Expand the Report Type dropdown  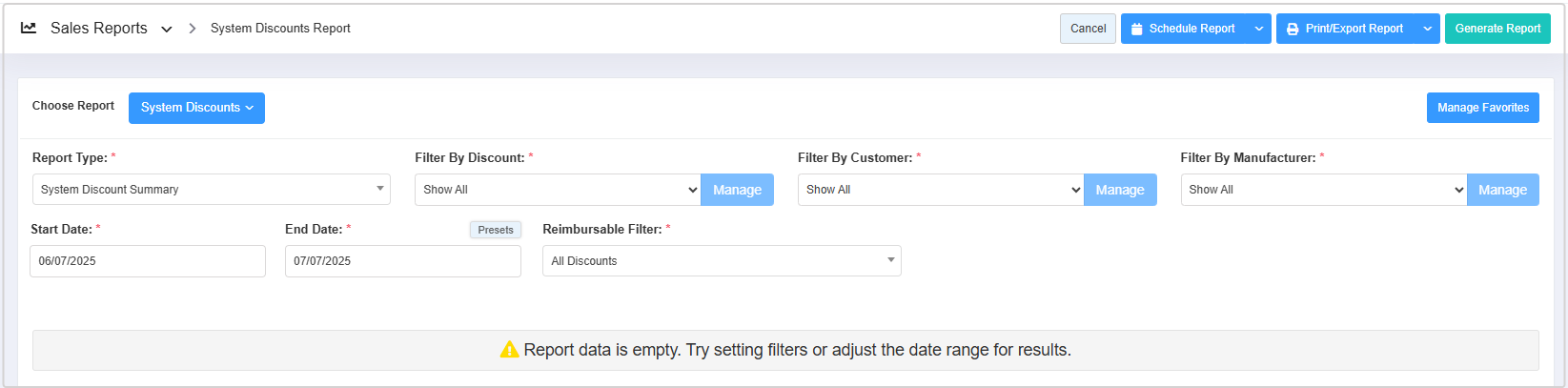tap(211, 190)
